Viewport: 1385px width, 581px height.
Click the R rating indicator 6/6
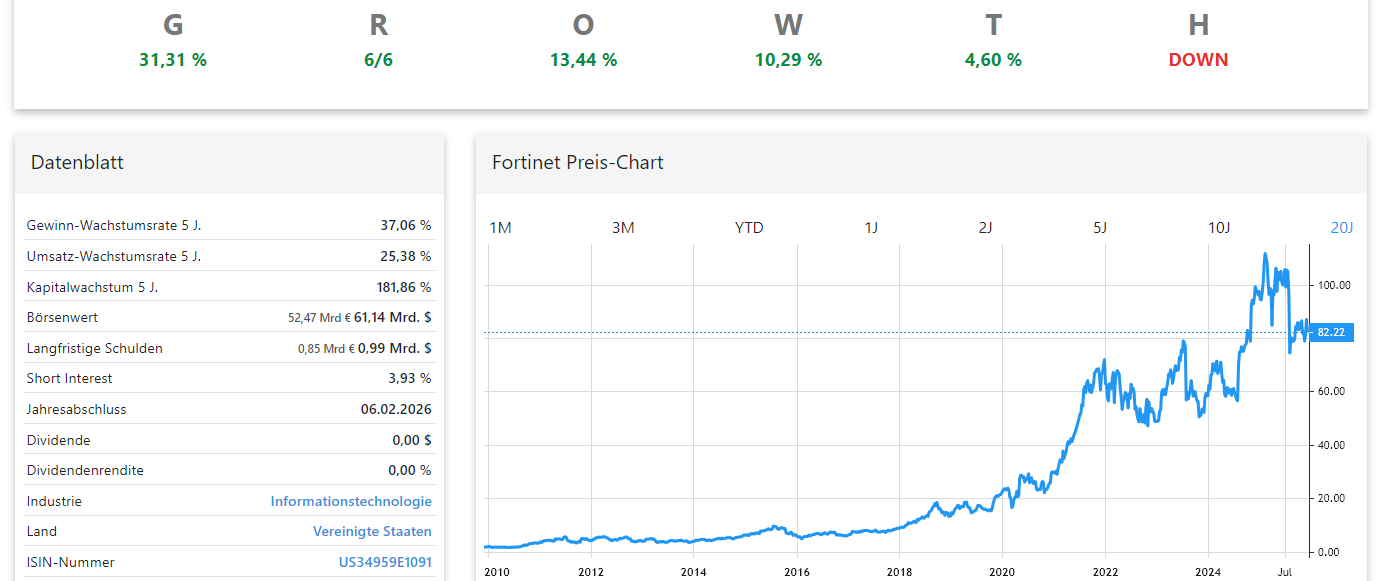point(378,60)
